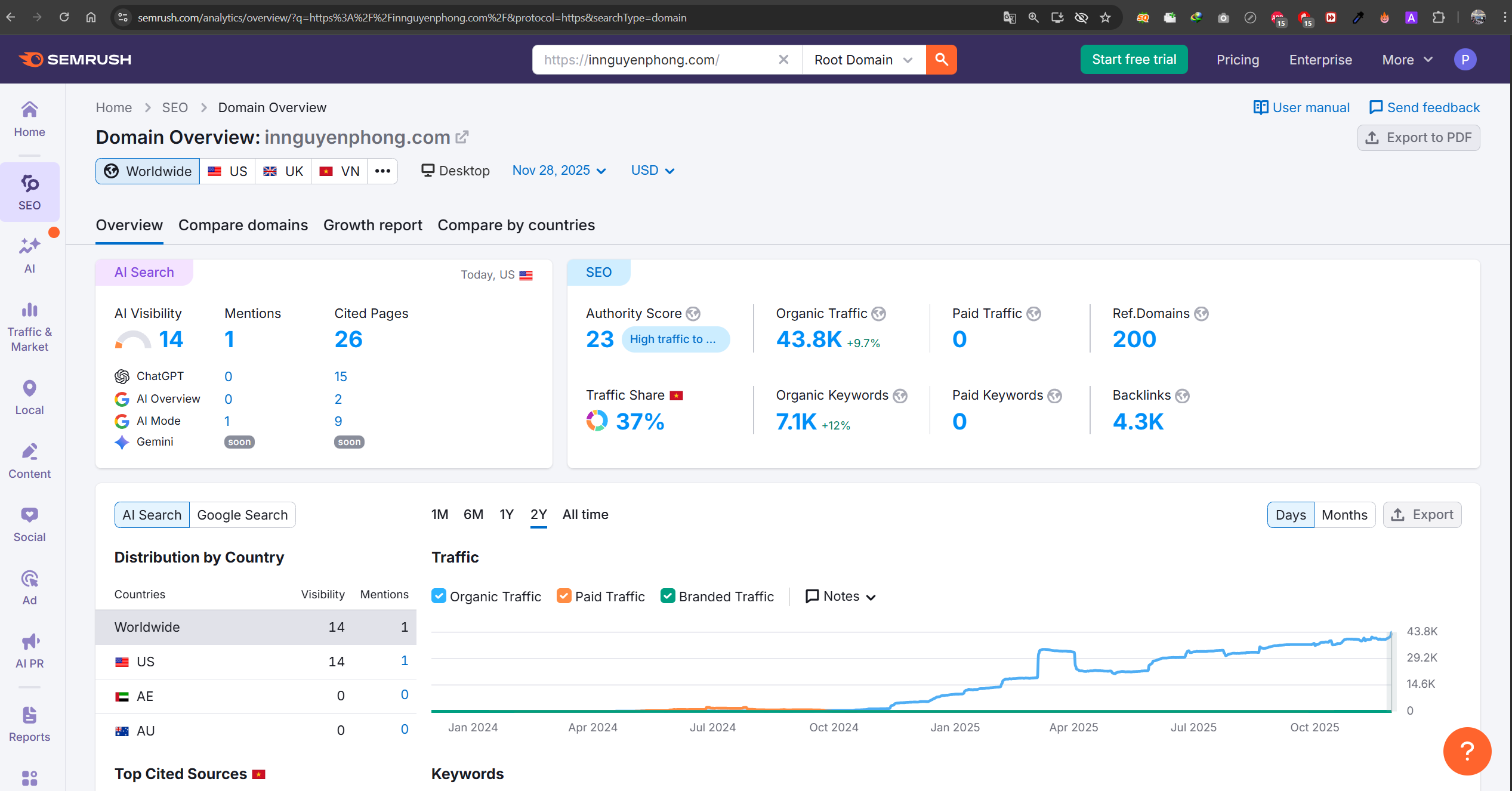Open external link icon beside innguyenphong.com
Image resolution: width=1512 pixels, height=791 pixels.
[462, 137]
